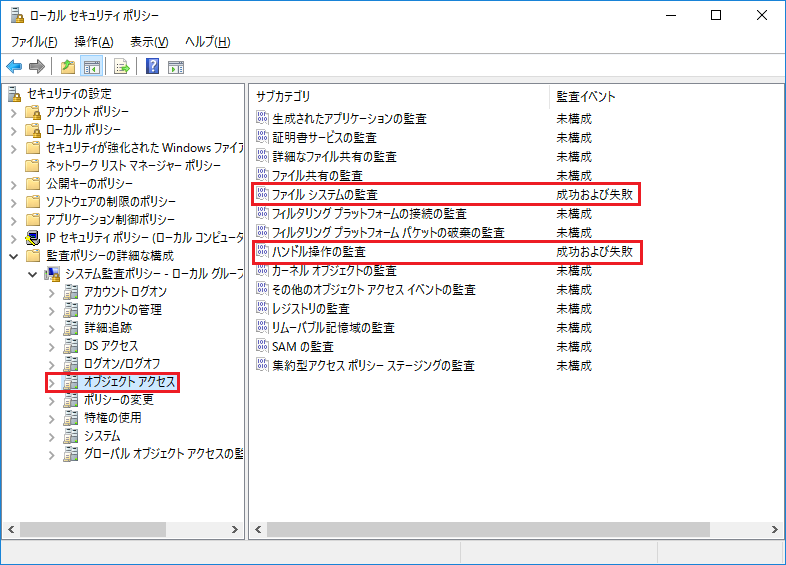The image size is (786, 565).
Task: Select the 特権の使用 tree item
Action: [113, 418]
